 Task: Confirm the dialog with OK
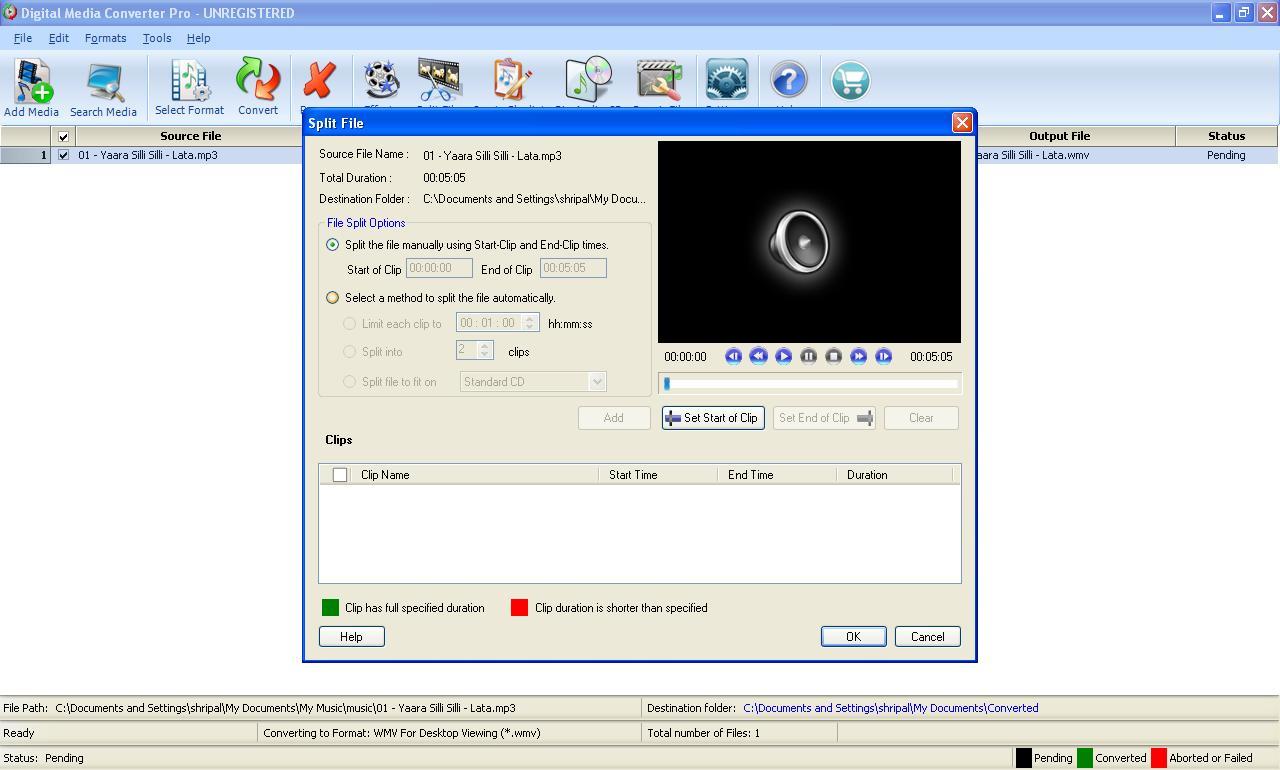pos(853,637)
